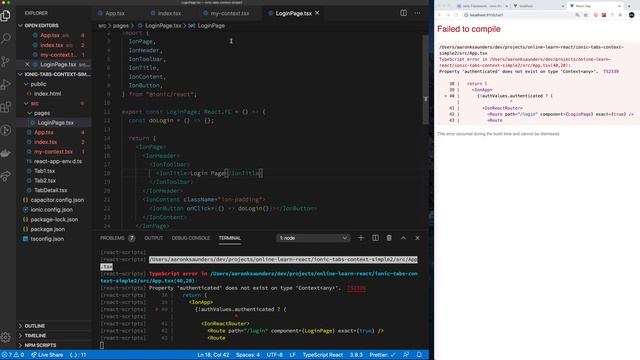Screen dimensions: 640x360
Task: Close the LoginPage.tsx editor tab
Action: tap(317, 13)
